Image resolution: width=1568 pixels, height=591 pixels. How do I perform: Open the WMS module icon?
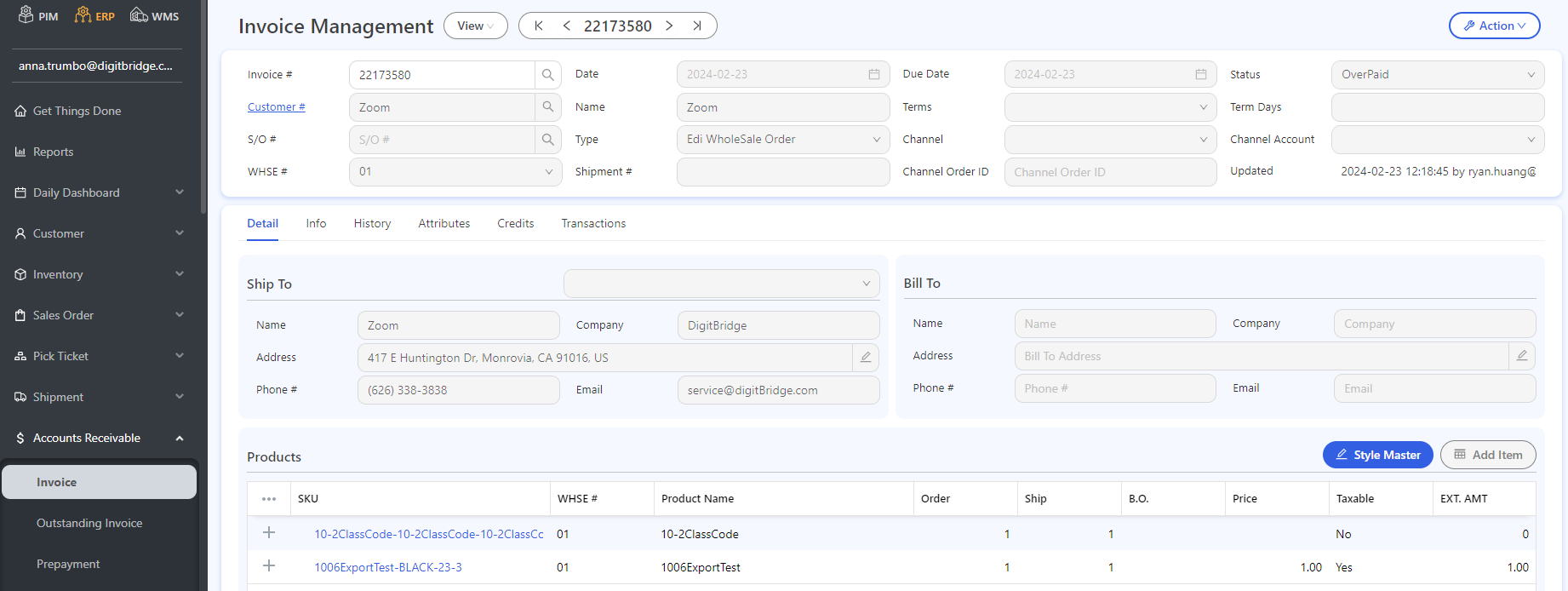[x=139, y=14]
